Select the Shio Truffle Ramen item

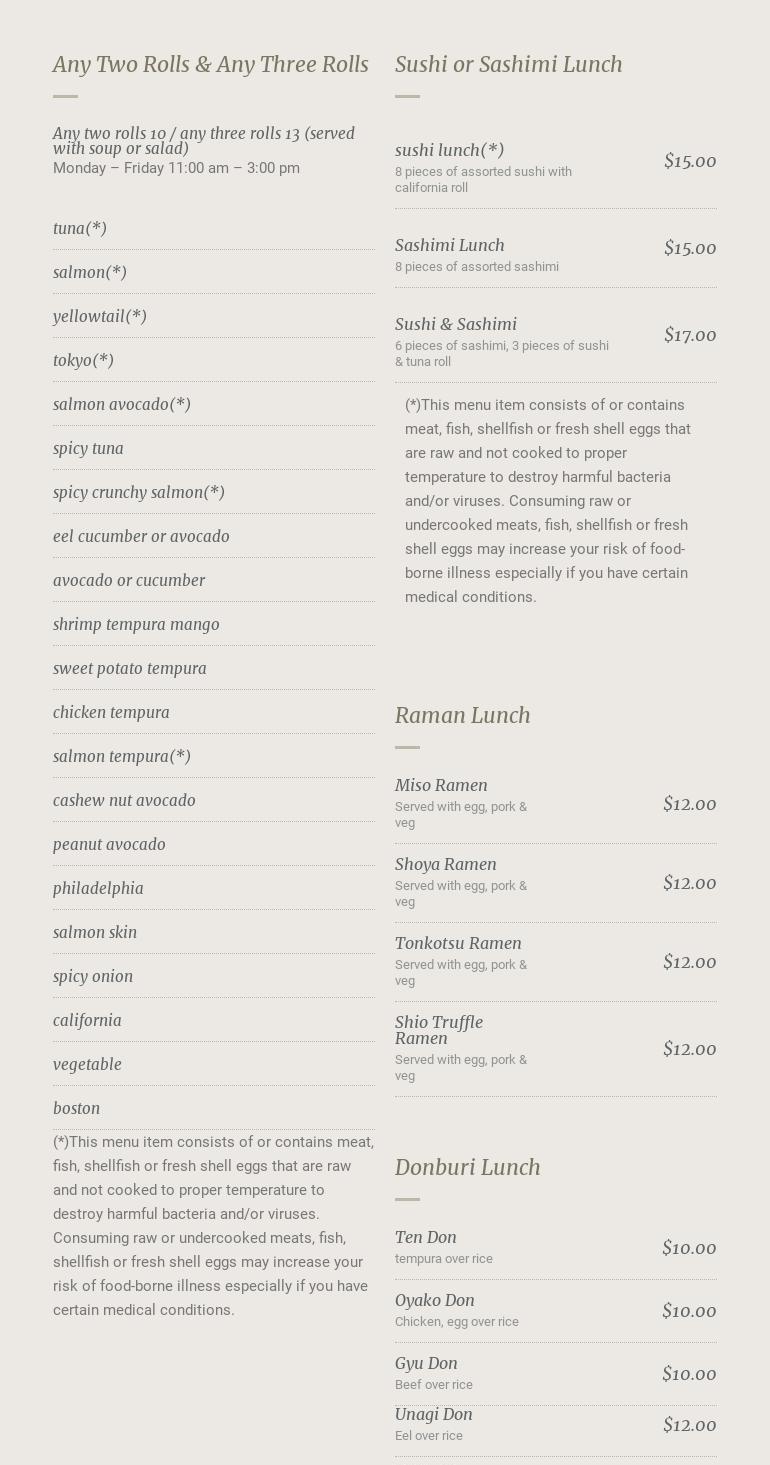[439, 1030]
